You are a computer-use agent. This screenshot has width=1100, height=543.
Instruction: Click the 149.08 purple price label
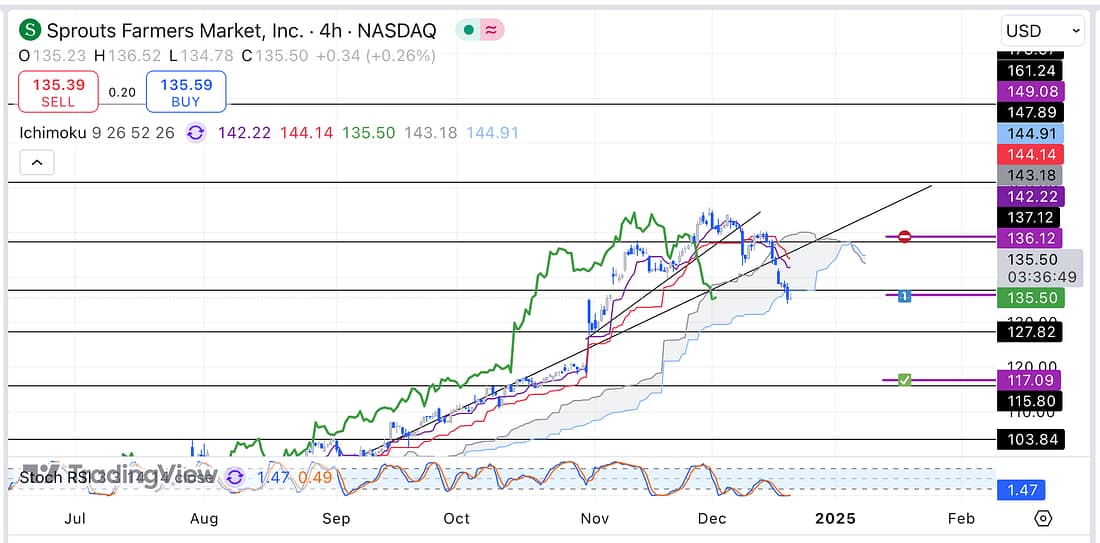pos(1029,91)
